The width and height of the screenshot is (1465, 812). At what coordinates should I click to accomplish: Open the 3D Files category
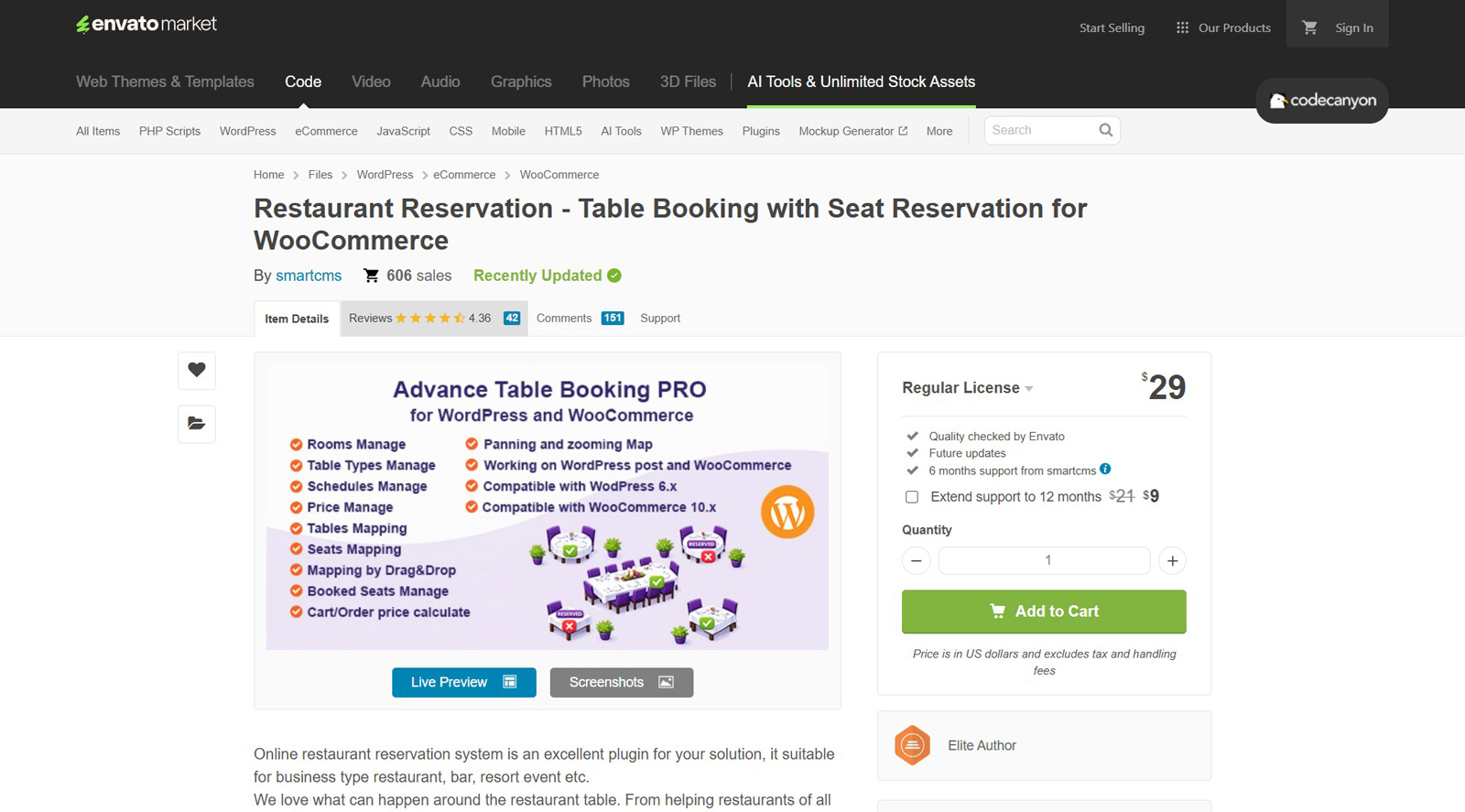click(688, 81)
